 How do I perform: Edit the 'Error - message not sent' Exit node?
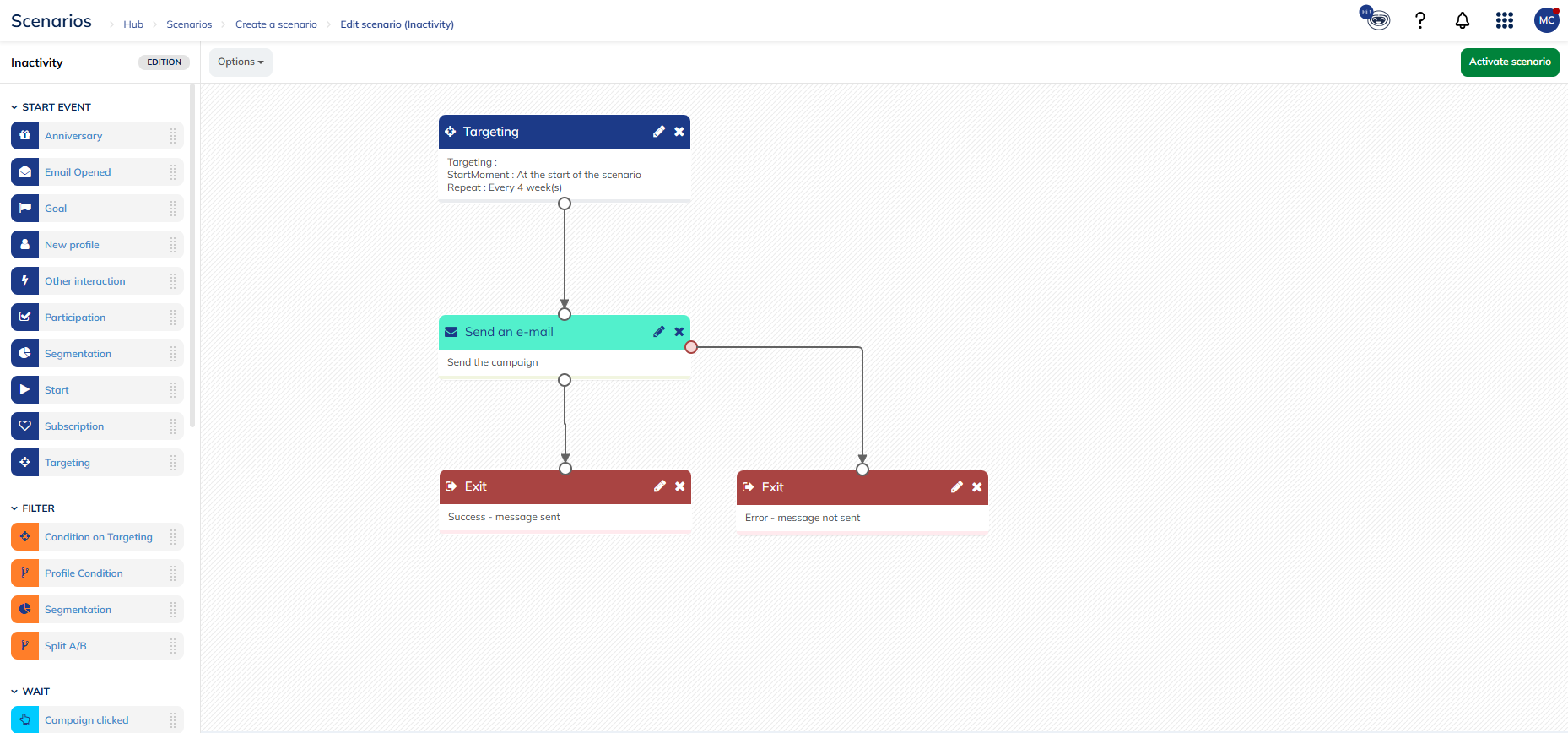pos(956,487)
